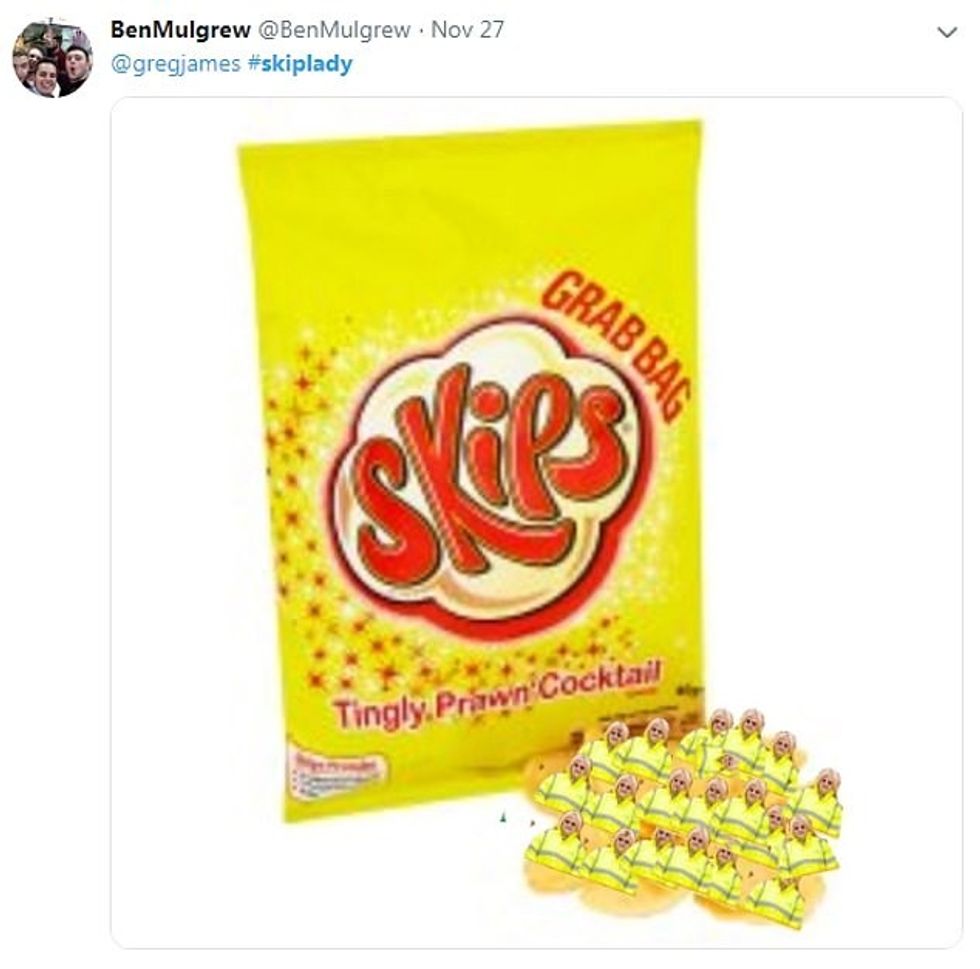Visit the @BenMulgrew handle link

[334, 29]
